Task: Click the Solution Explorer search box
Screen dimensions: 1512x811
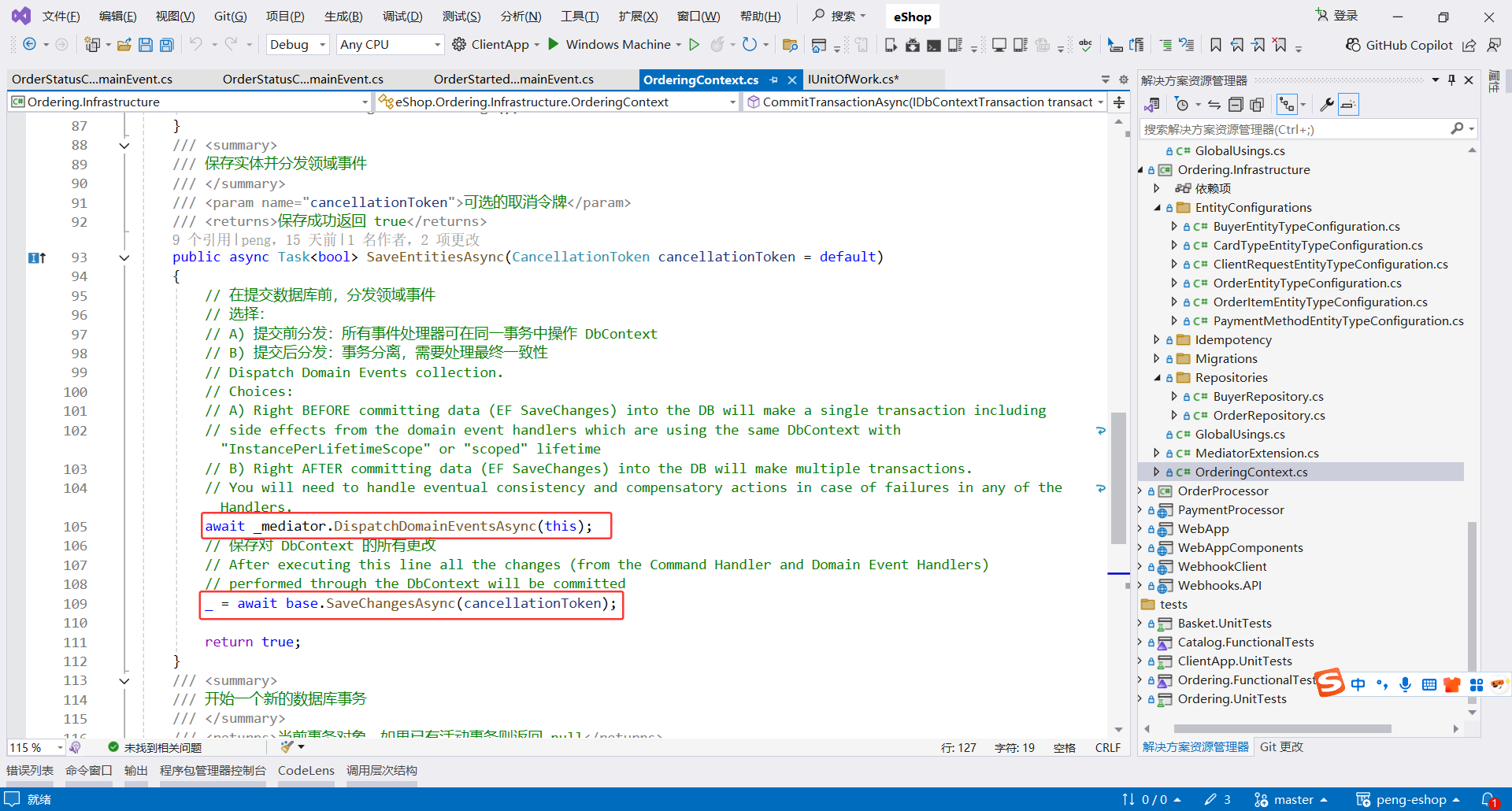Action: (x=1308, y=129)
